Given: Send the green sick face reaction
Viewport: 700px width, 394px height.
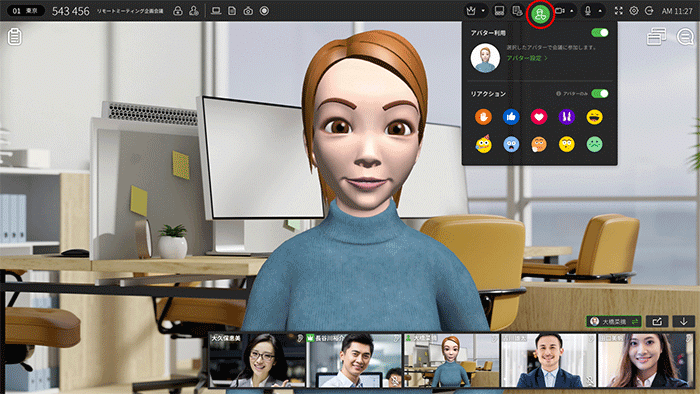Looking at the screenshot, I should [595, 144].
